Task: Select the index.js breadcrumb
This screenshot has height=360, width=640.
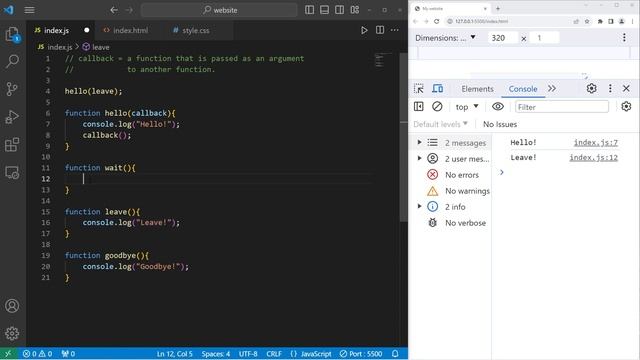Action: pos(55,47)
